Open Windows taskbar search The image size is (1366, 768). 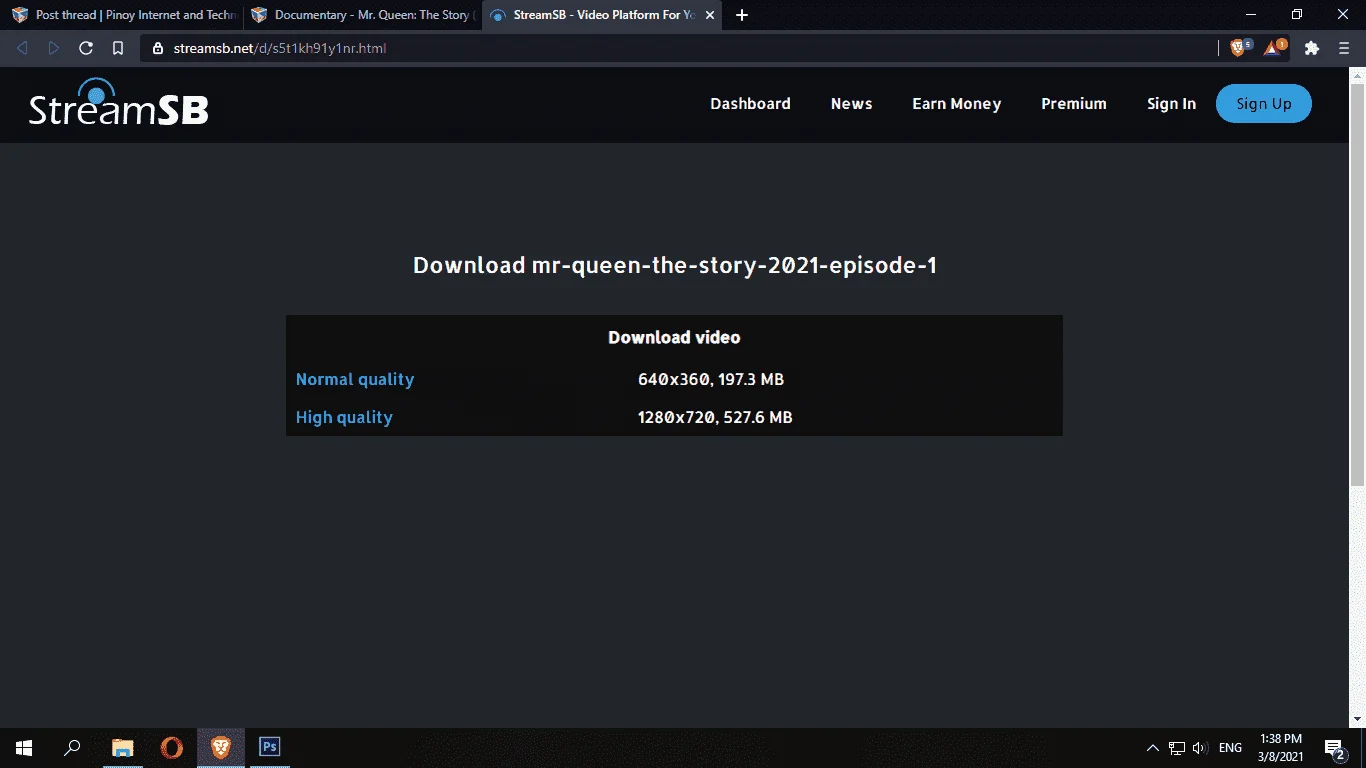tap(72, 748)
